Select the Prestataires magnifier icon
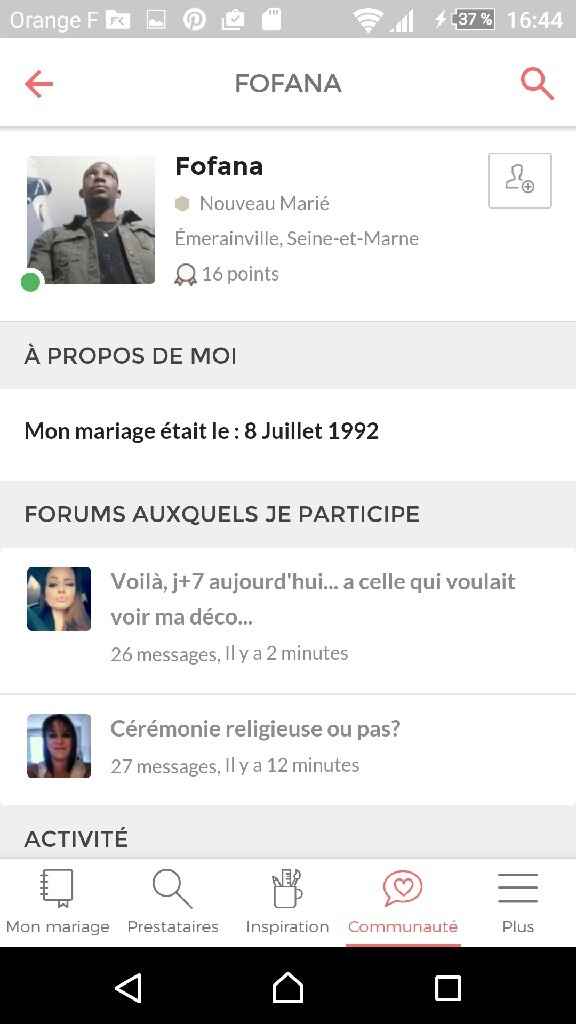This screenshot has height=1024, width=576. [172, 886]
